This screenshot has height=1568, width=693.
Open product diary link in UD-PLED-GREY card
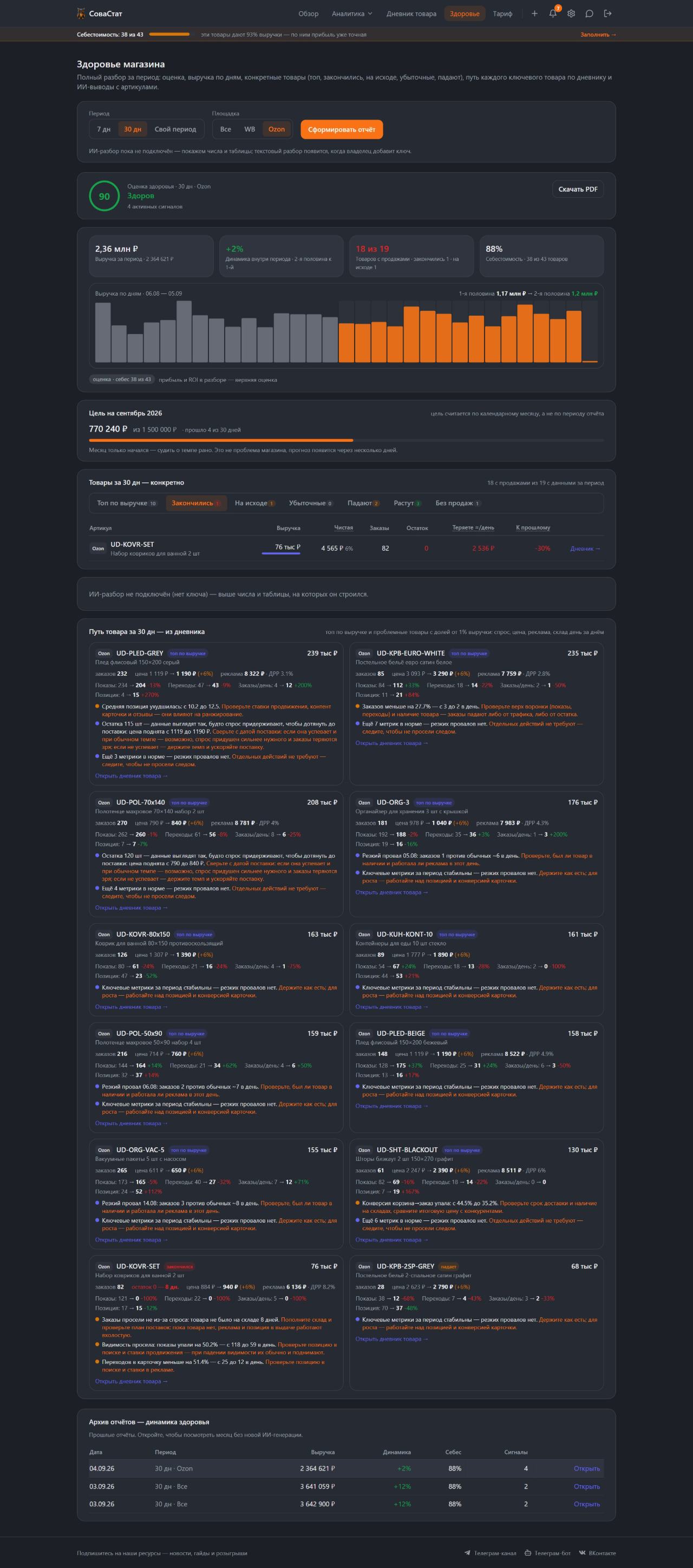tap(131, 775)
